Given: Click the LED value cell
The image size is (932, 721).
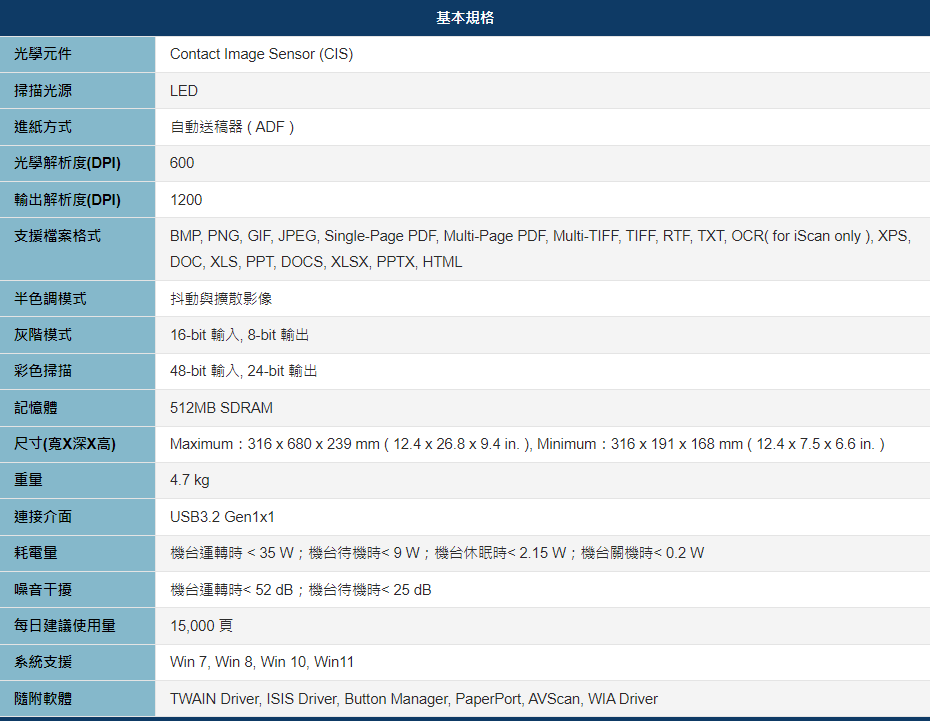Looking at the screenshot, I should (183, 90).
